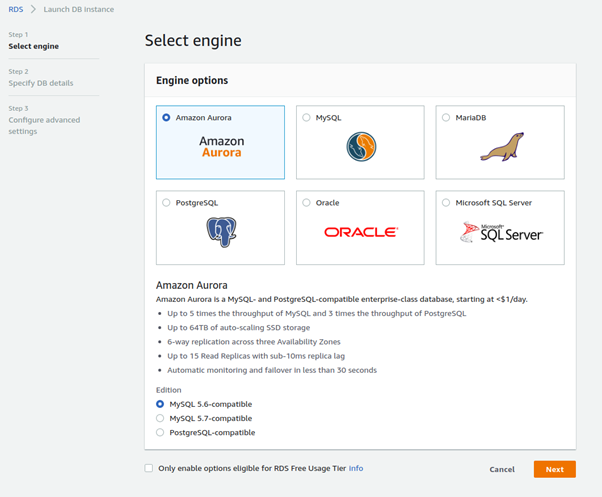The height and width of the screenshot is (497, 602).
Task: Enable the RDS Free Usage Tier checkbox
Action: click(x=149, y=468)
